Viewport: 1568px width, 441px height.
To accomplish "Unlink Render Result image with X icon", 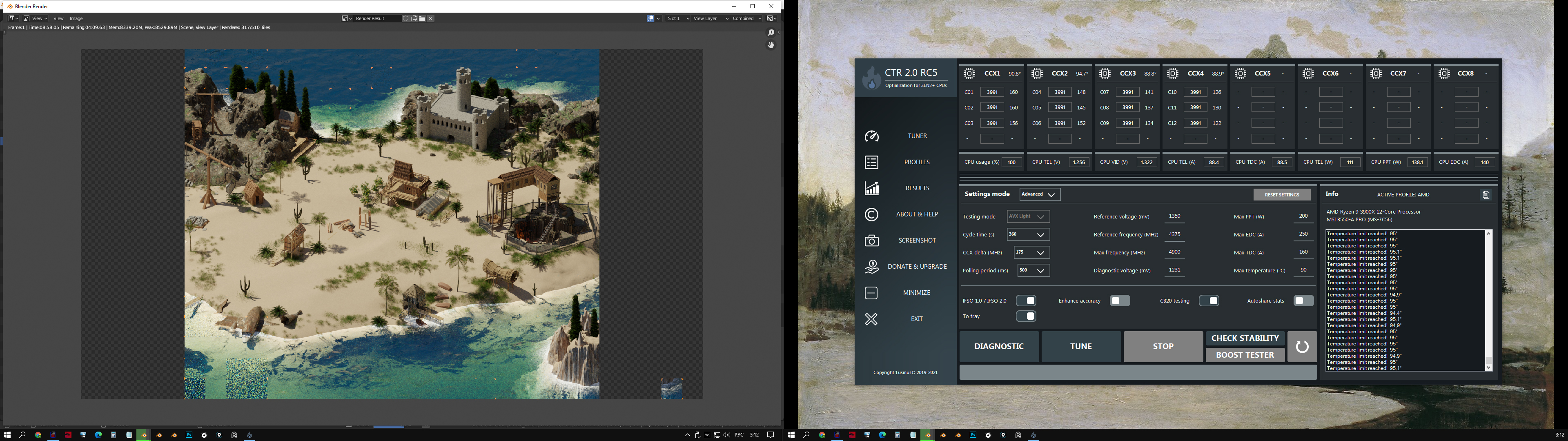I will (x=430, y=18).
